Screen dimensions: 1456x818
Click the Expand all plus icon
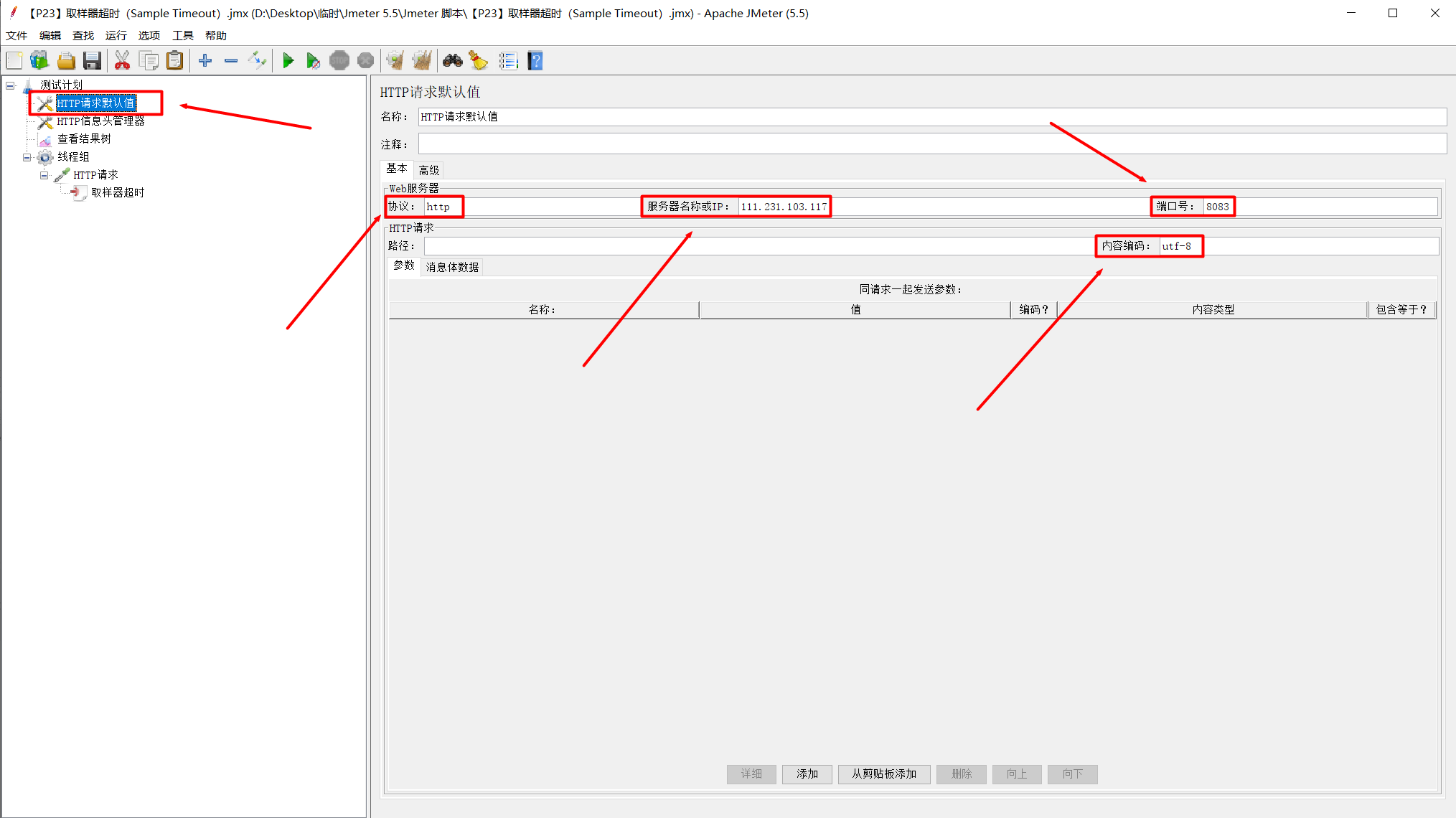[x=205, y=61]
